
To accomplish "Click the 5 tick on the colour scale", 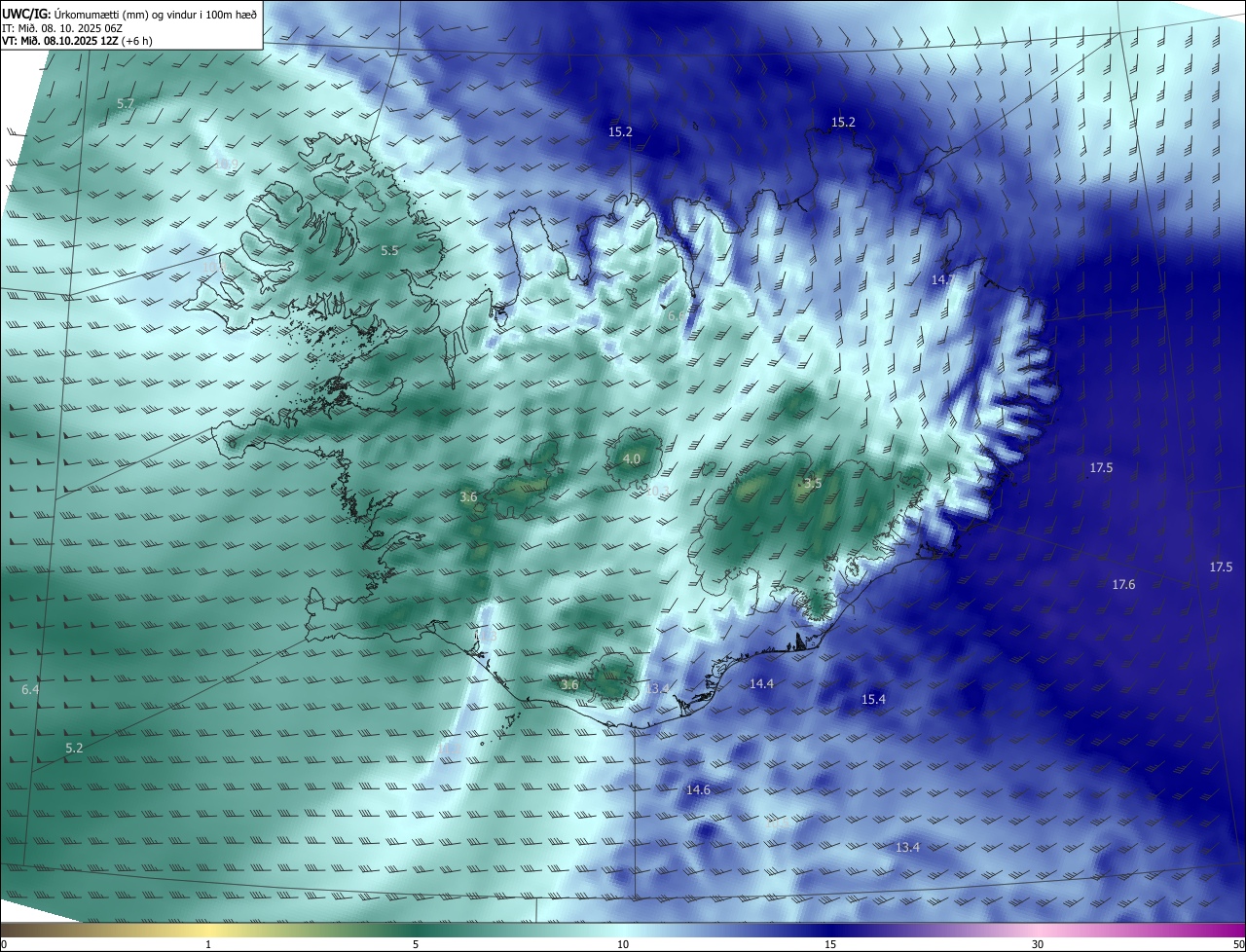I will [416, 944].
